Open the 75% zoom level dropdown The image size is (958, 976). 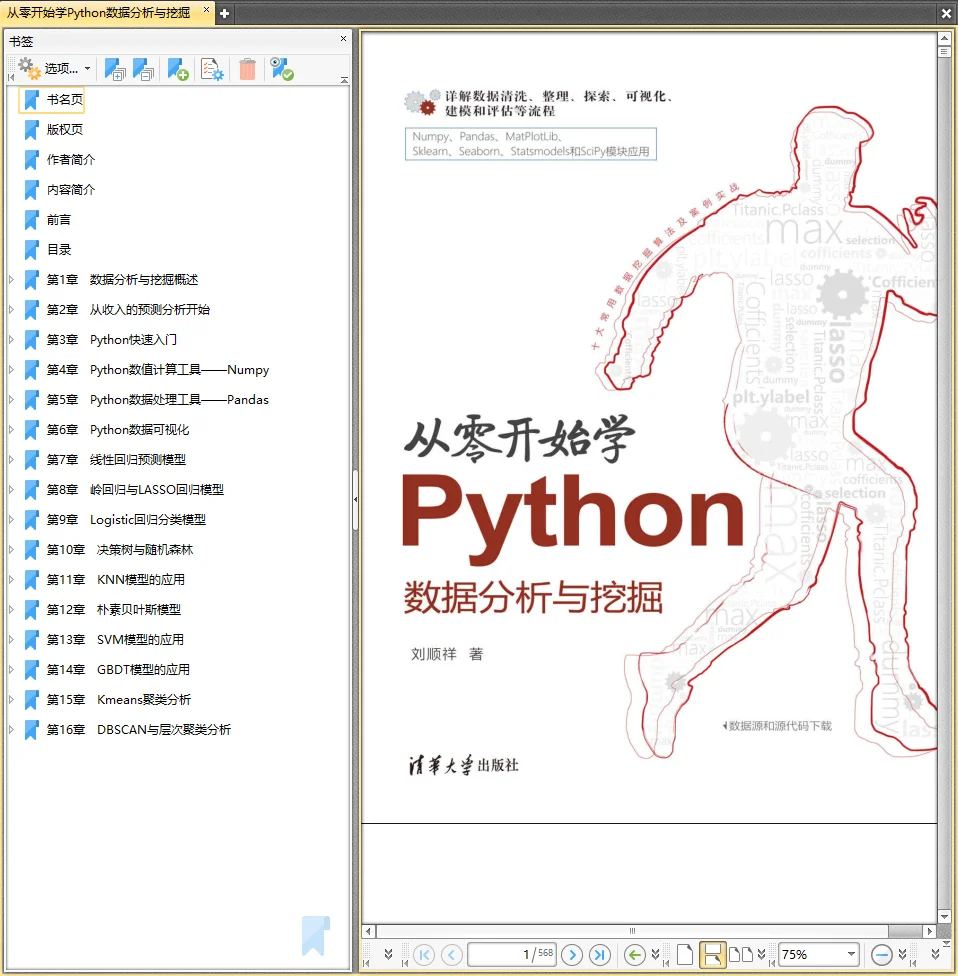851,954
